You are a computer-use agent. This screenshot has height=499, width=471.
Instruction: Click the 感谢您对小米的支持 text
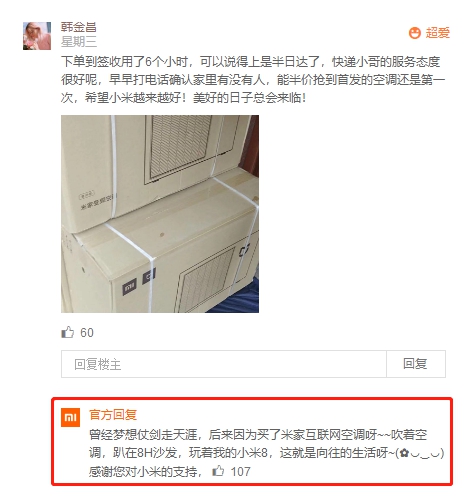pos(145,472)
